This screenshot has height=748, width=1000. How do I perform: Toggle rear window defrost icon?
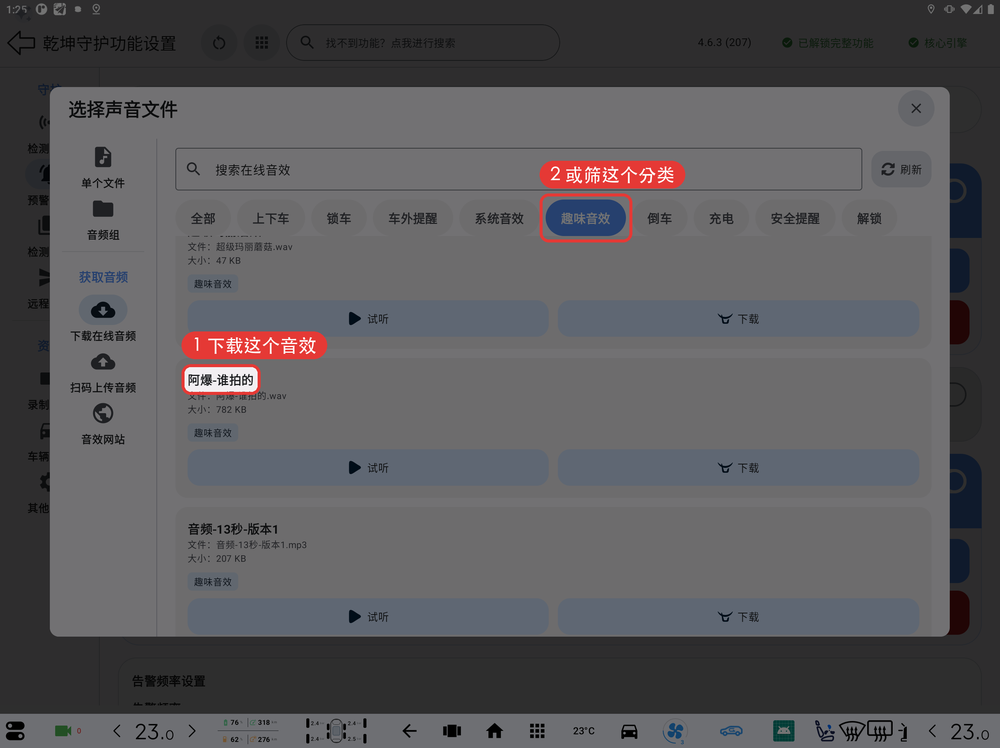880,731
